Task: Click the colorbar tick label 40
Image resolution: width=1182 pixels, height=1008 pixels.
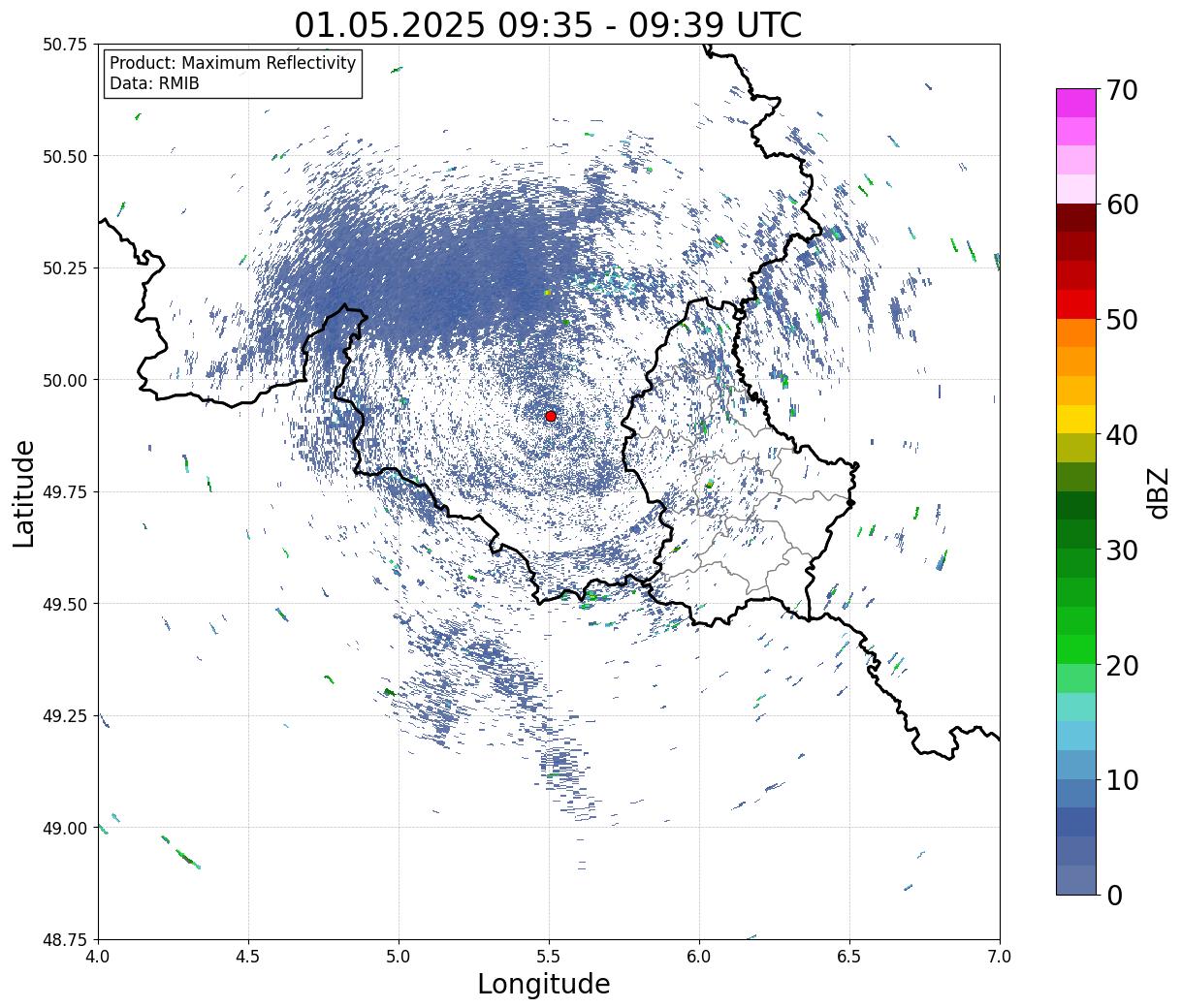Action: [1122, 434]
